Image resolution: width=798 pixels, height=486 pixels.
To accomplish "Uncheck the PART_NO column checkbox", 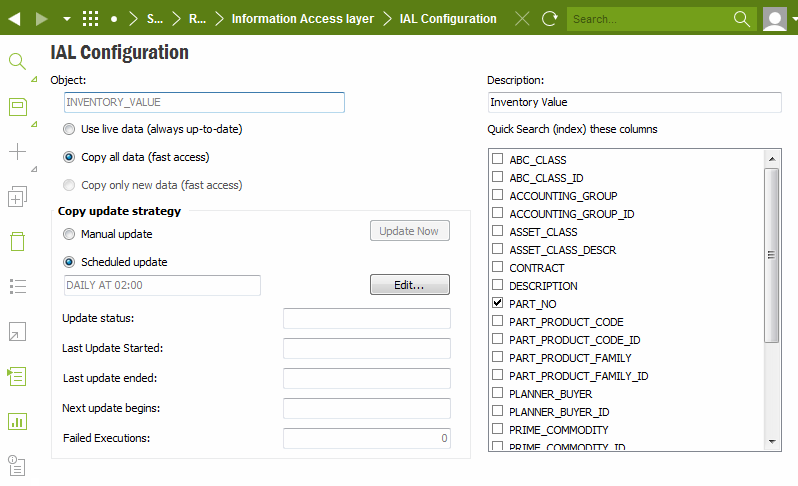I will pyautogui.click(x=497, y=303).
